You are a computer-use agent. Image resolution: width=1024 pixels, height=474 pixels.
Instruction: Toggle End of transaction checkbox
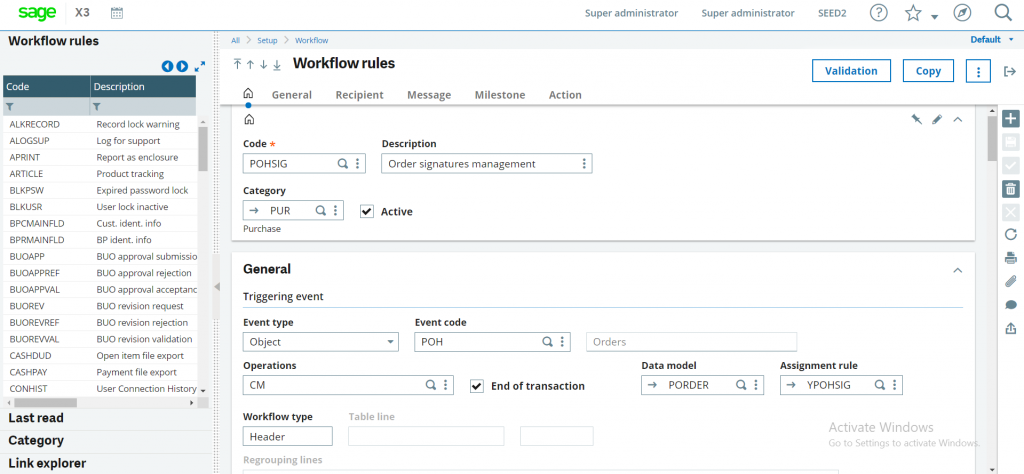477,386
